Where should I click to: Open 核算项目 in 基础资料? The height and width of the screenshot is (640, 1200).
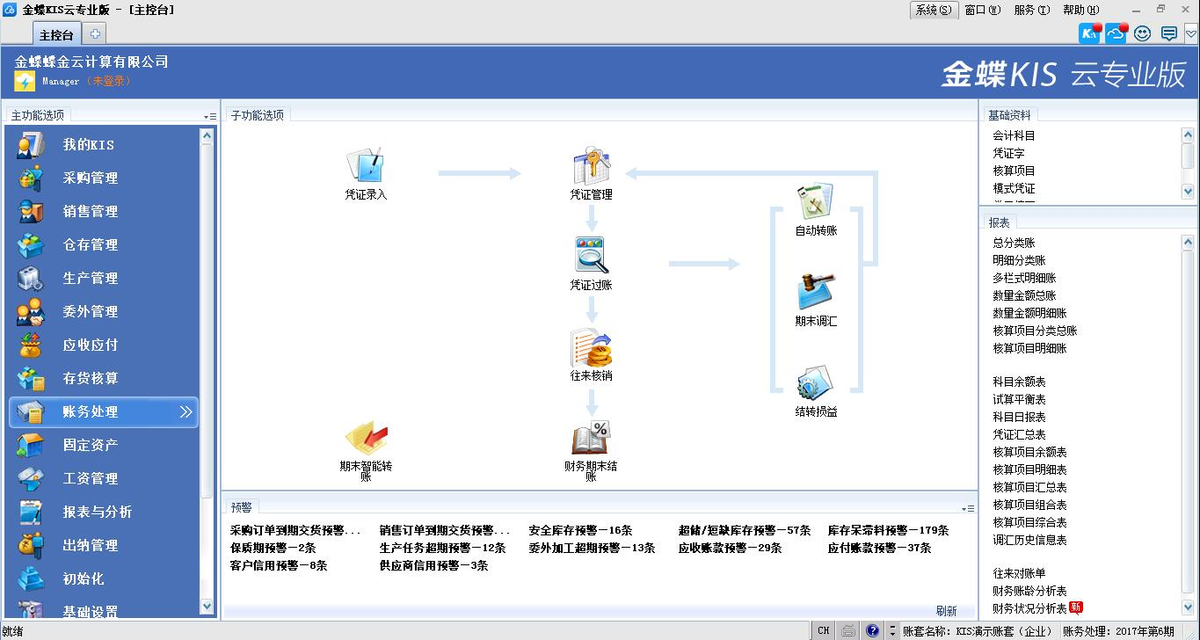pyautogui.click(x=1014, y=171)
